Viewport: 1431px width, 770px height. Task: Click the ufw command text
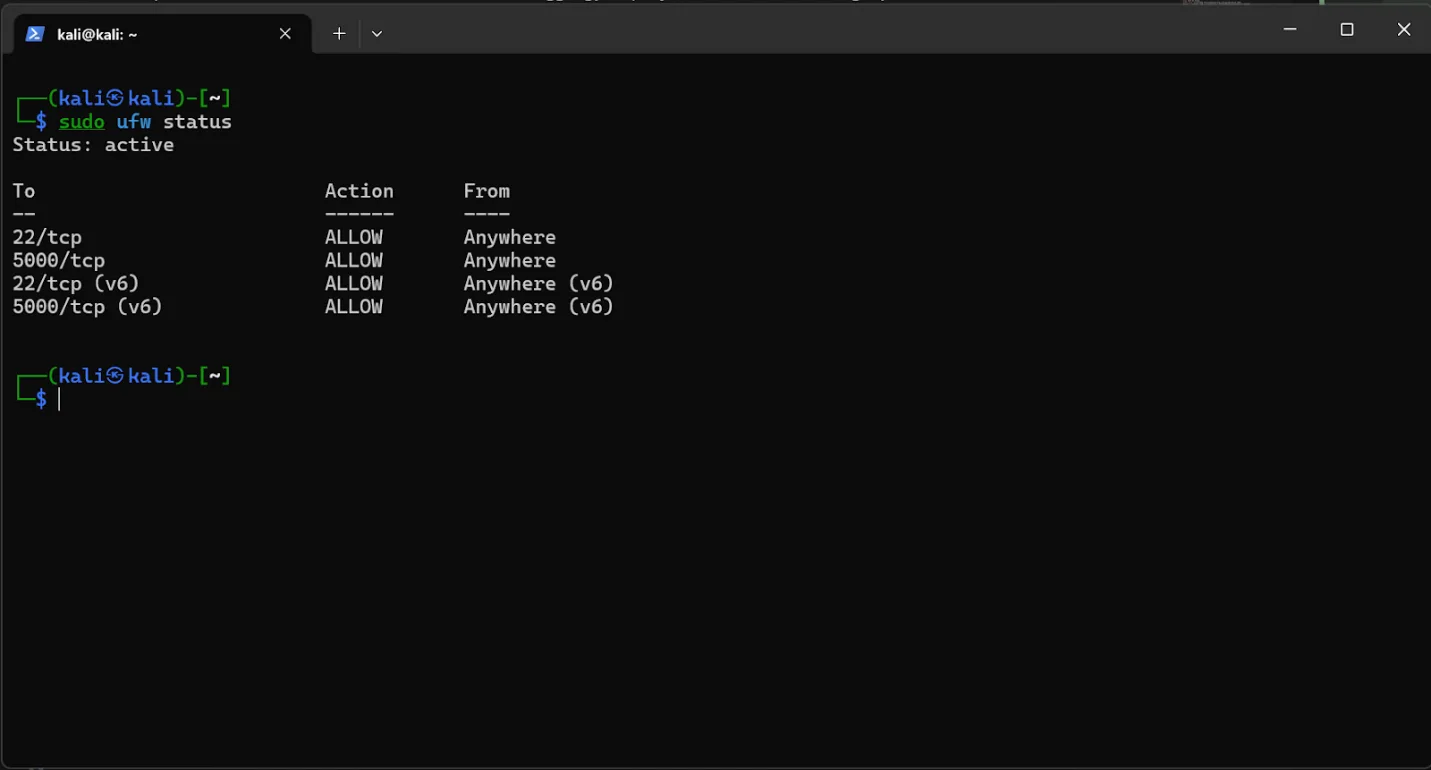pos(133,122)
